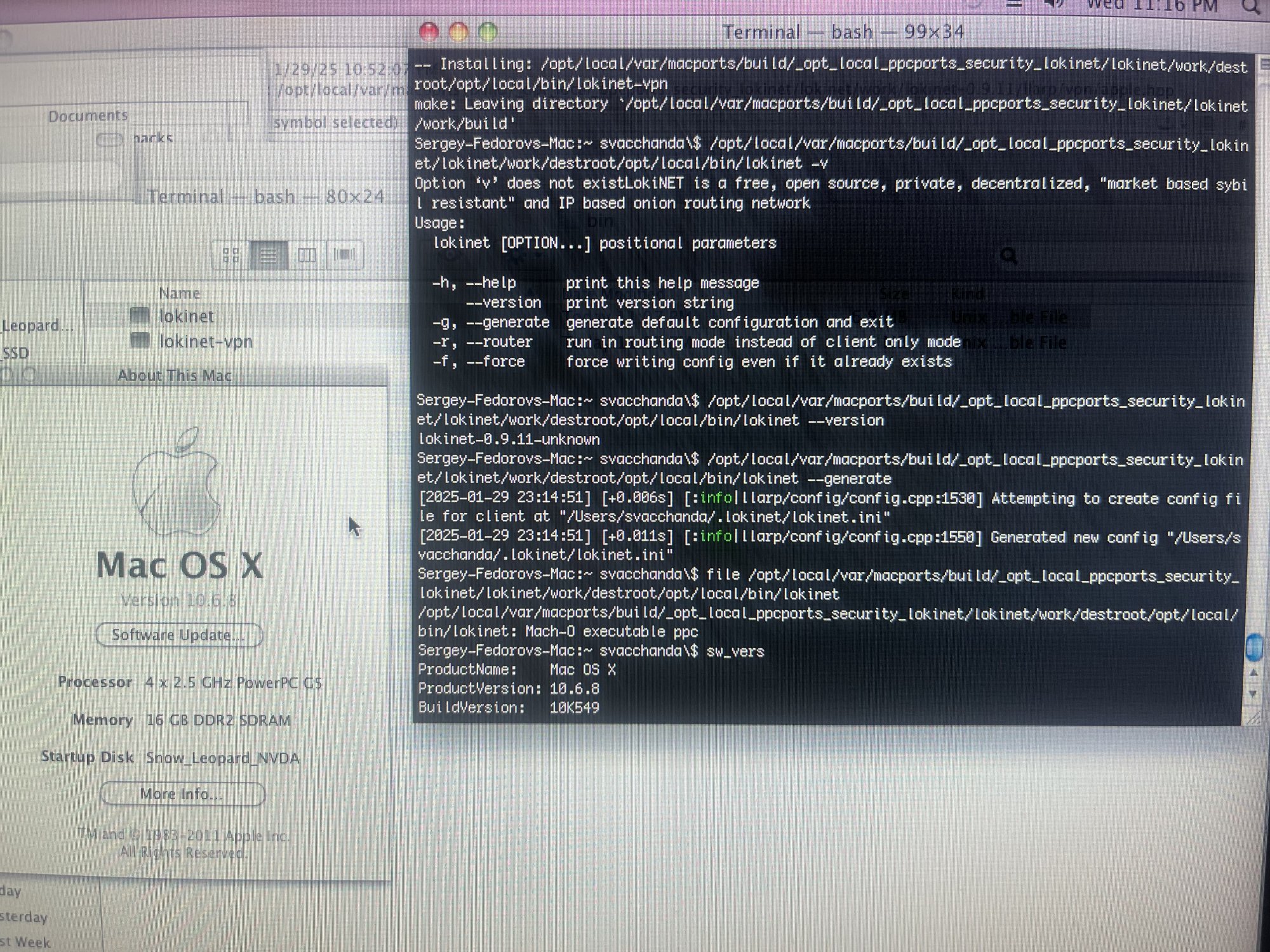
Task: Click BuildVersion: 10K549 line in Terminal
Action: coord(509,708)
